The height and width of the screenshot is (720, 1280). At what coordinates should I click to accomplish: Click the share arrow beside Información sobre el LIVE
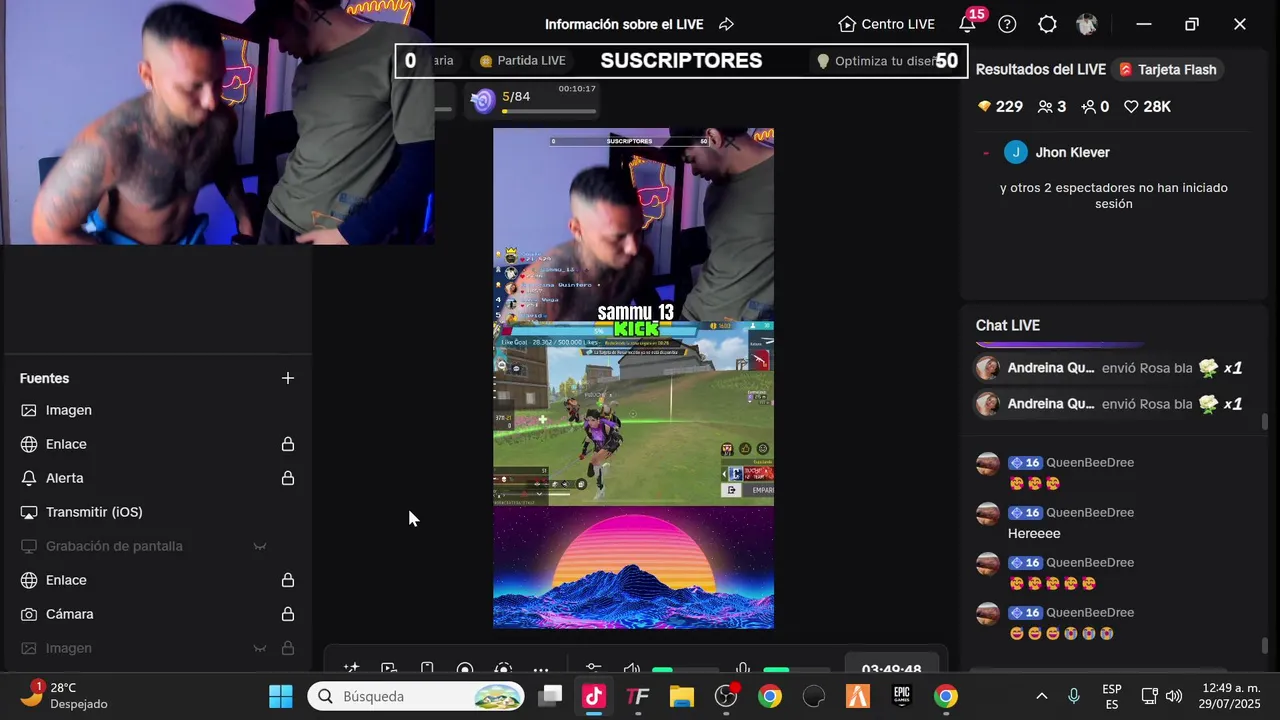tap(727, 24)
